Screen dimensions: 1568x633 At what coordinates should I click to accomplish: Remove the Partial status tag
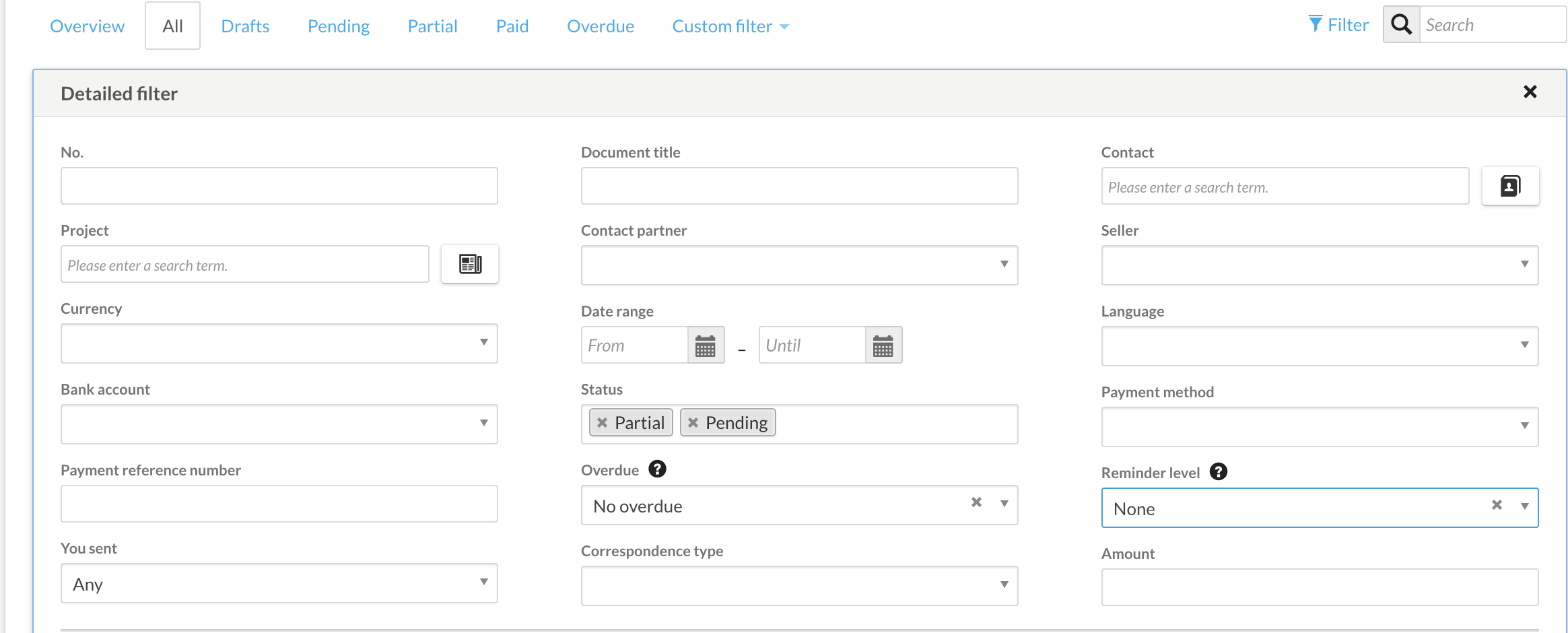coord(602,423)
